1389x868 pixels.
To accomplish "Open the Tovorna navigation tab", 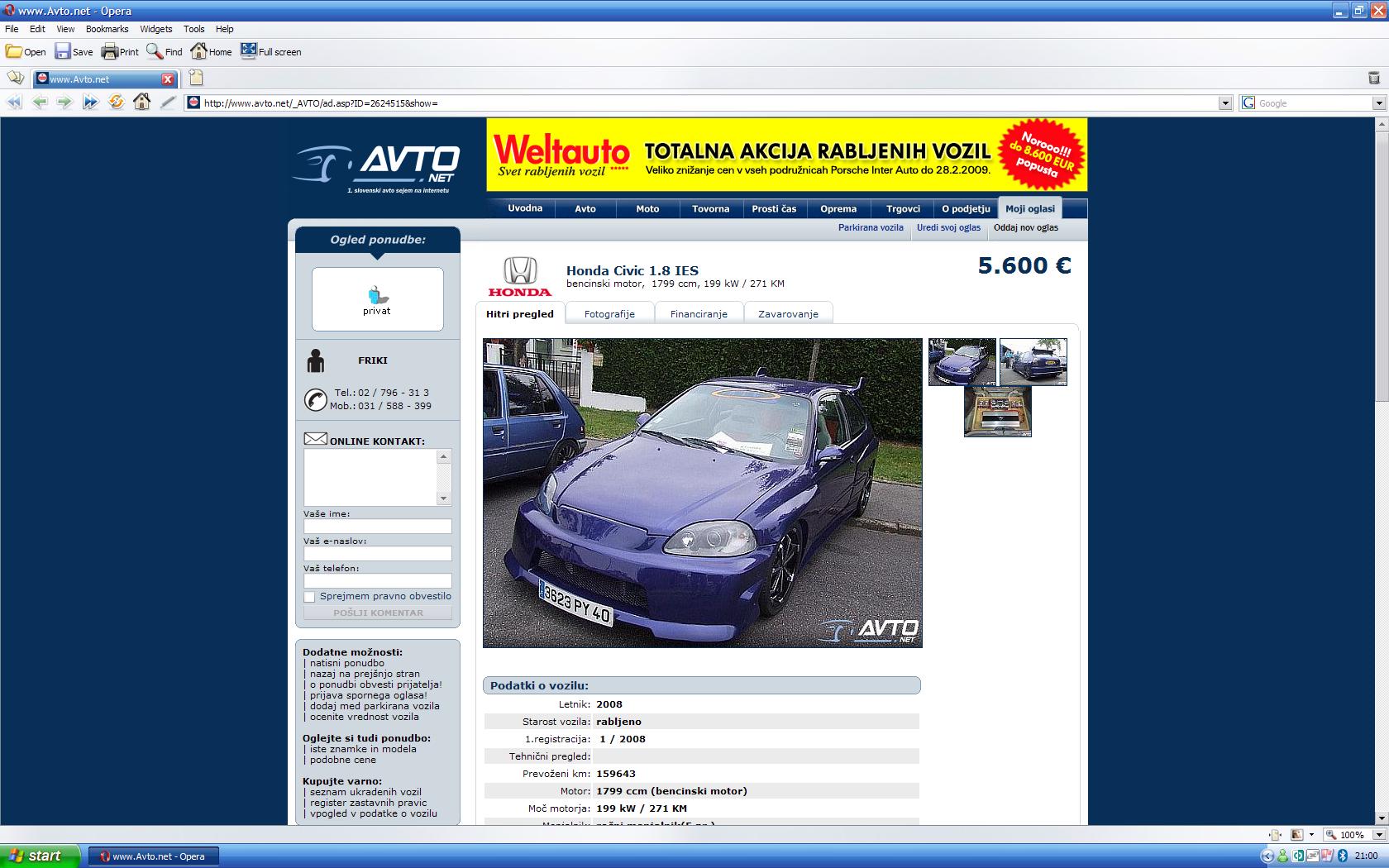I will pyautogui.click(x=711, y=209).
